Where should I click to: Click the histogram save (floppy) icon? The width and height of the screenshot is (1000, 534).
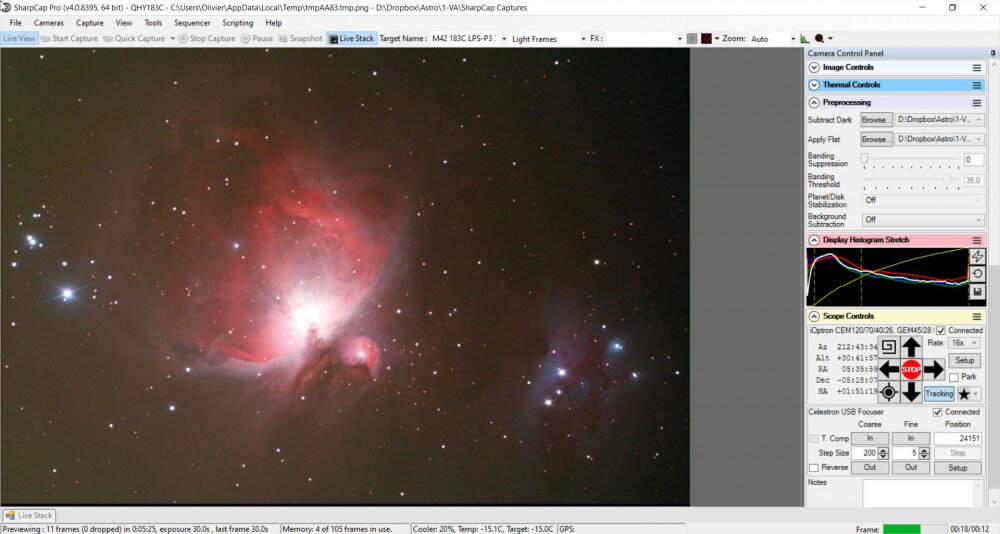[x=977, y=292]
